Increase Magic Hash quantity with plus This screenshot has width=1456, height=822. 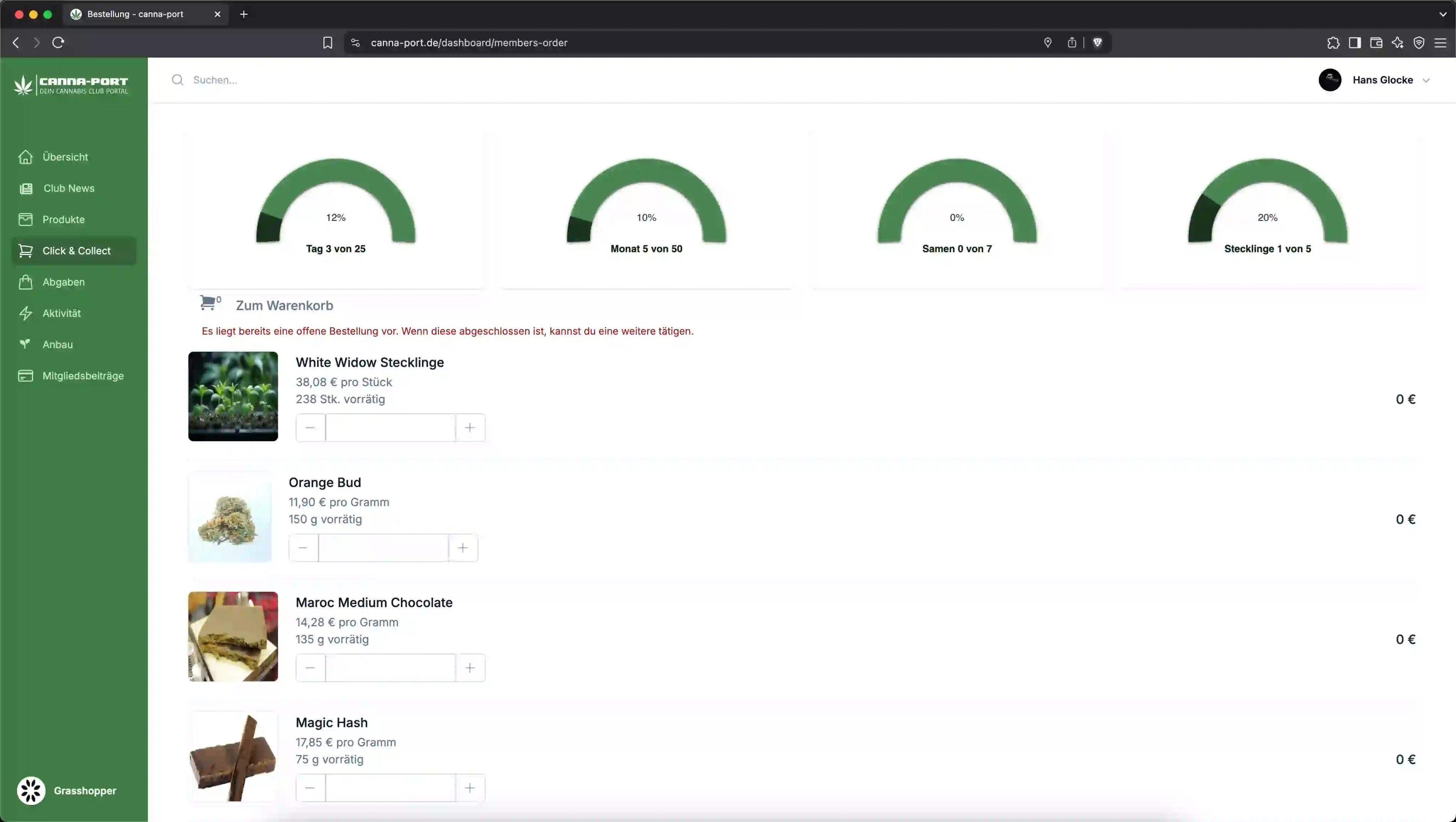point(470,788)
